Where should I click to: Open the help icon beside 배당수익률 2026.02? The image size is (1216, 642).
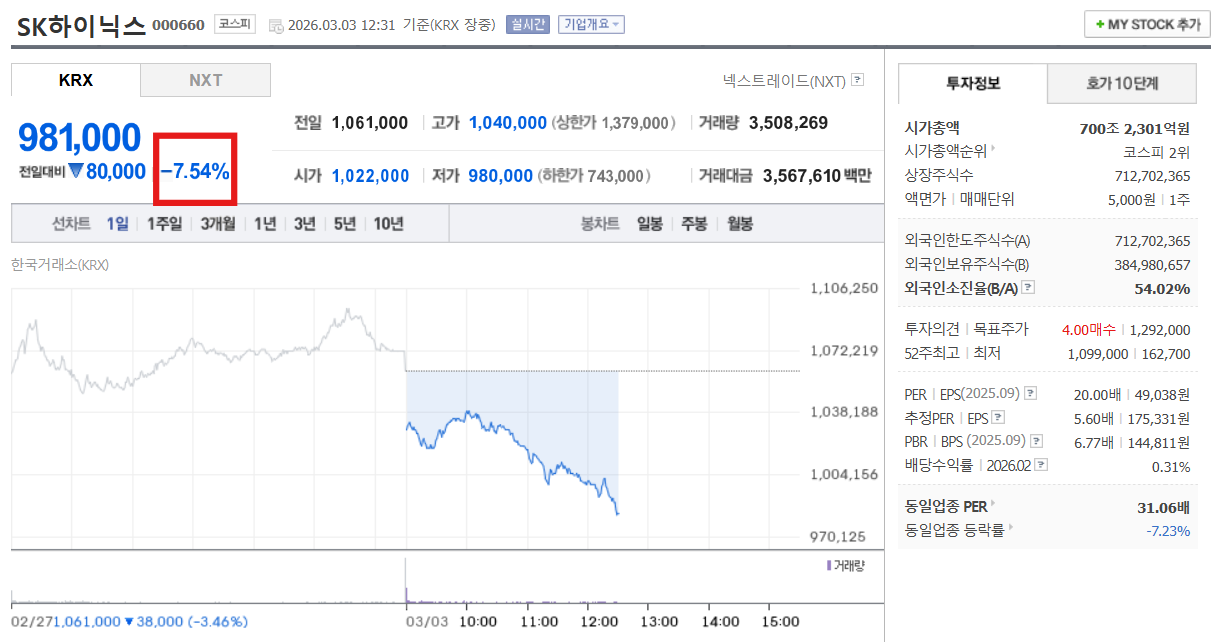tap(1041, 465)
